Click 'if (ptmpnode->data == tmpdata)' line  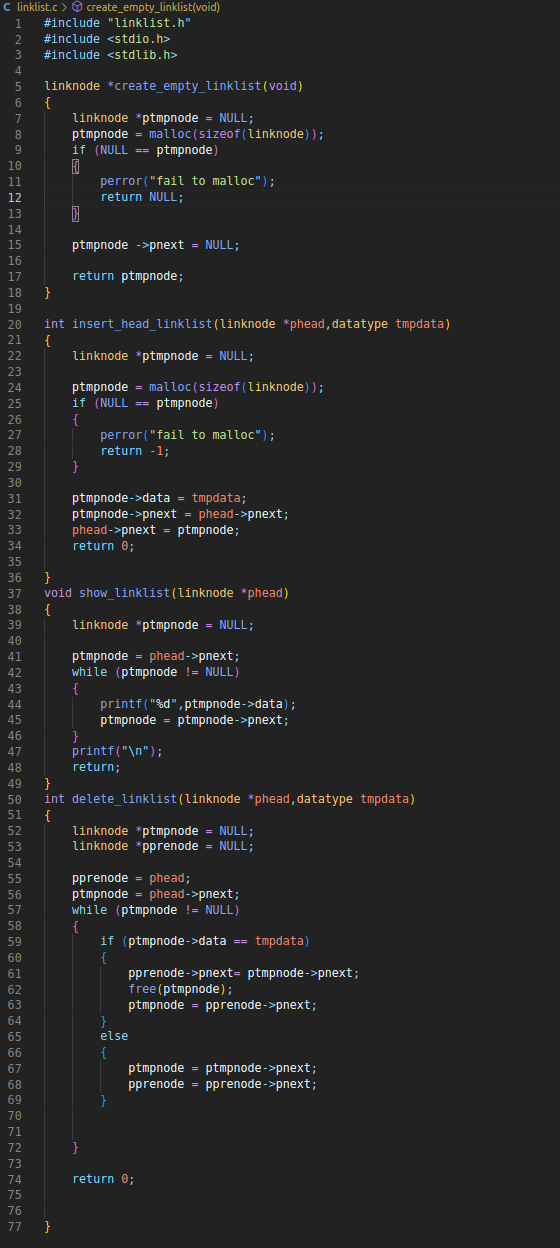pos(205,943)
